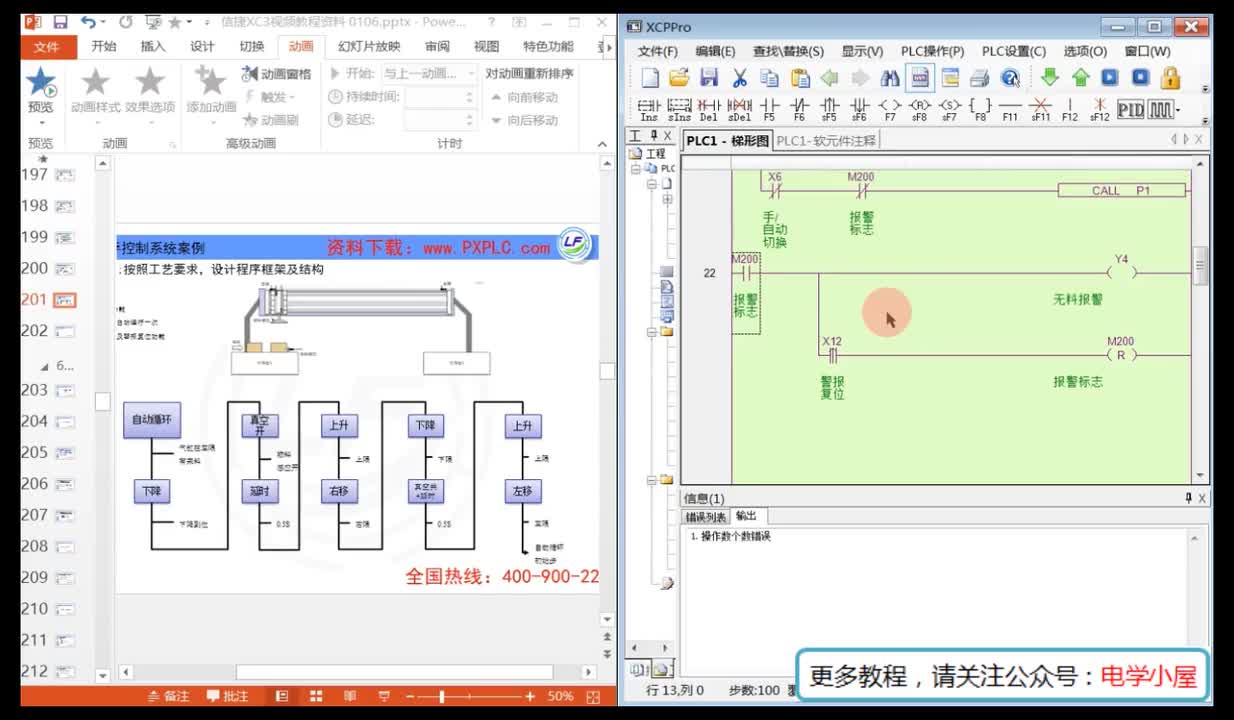Click 向前移动 in reorder animation group

[x=524, y=97]
